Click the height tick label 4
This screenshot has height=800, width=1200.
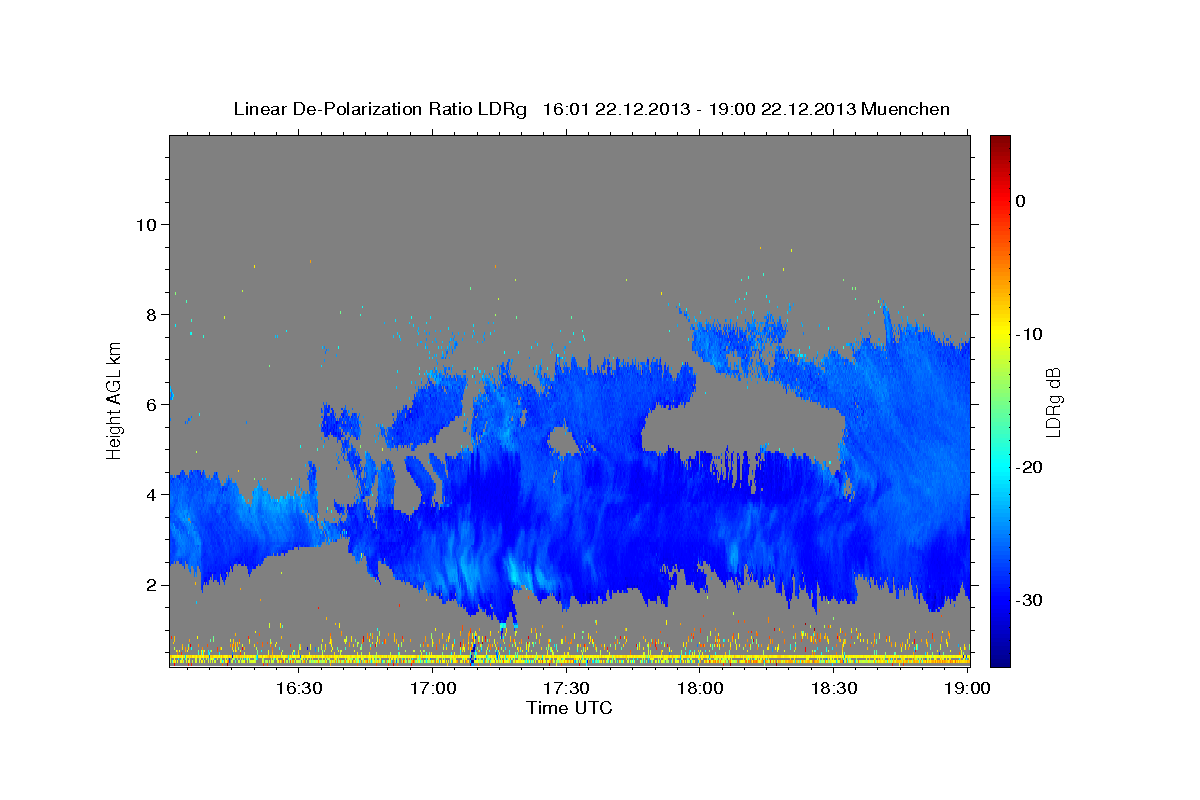151,494
